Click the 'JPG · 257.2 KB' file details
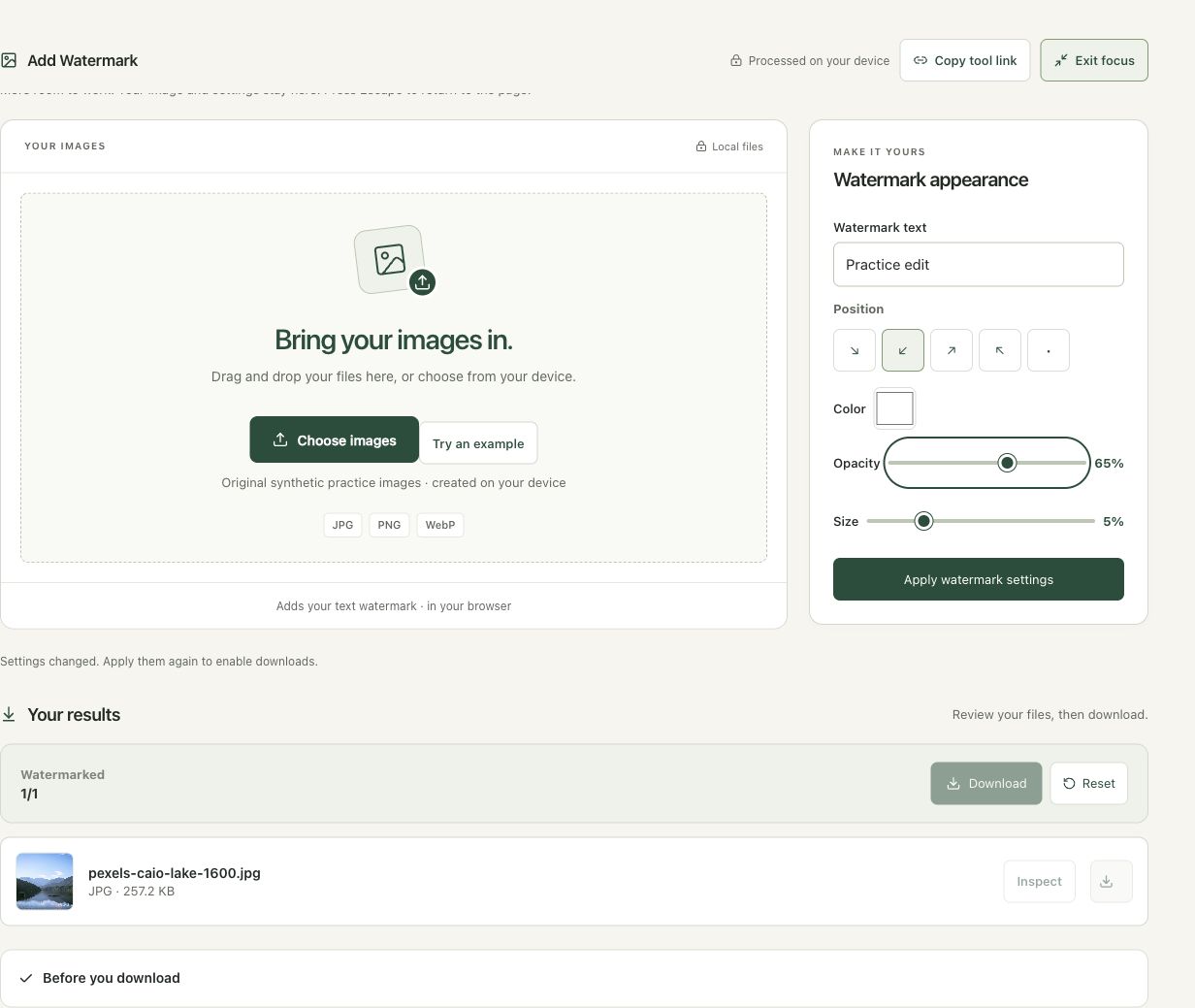This screenshot has width=1195, height=1008. click(x=132, y=891)
